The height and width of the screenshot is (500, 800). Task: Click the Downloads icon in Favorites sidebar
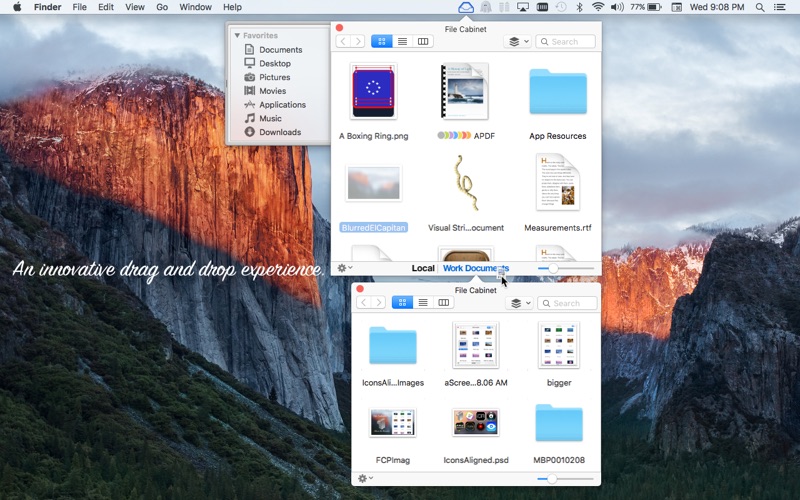tap(250, 132)
